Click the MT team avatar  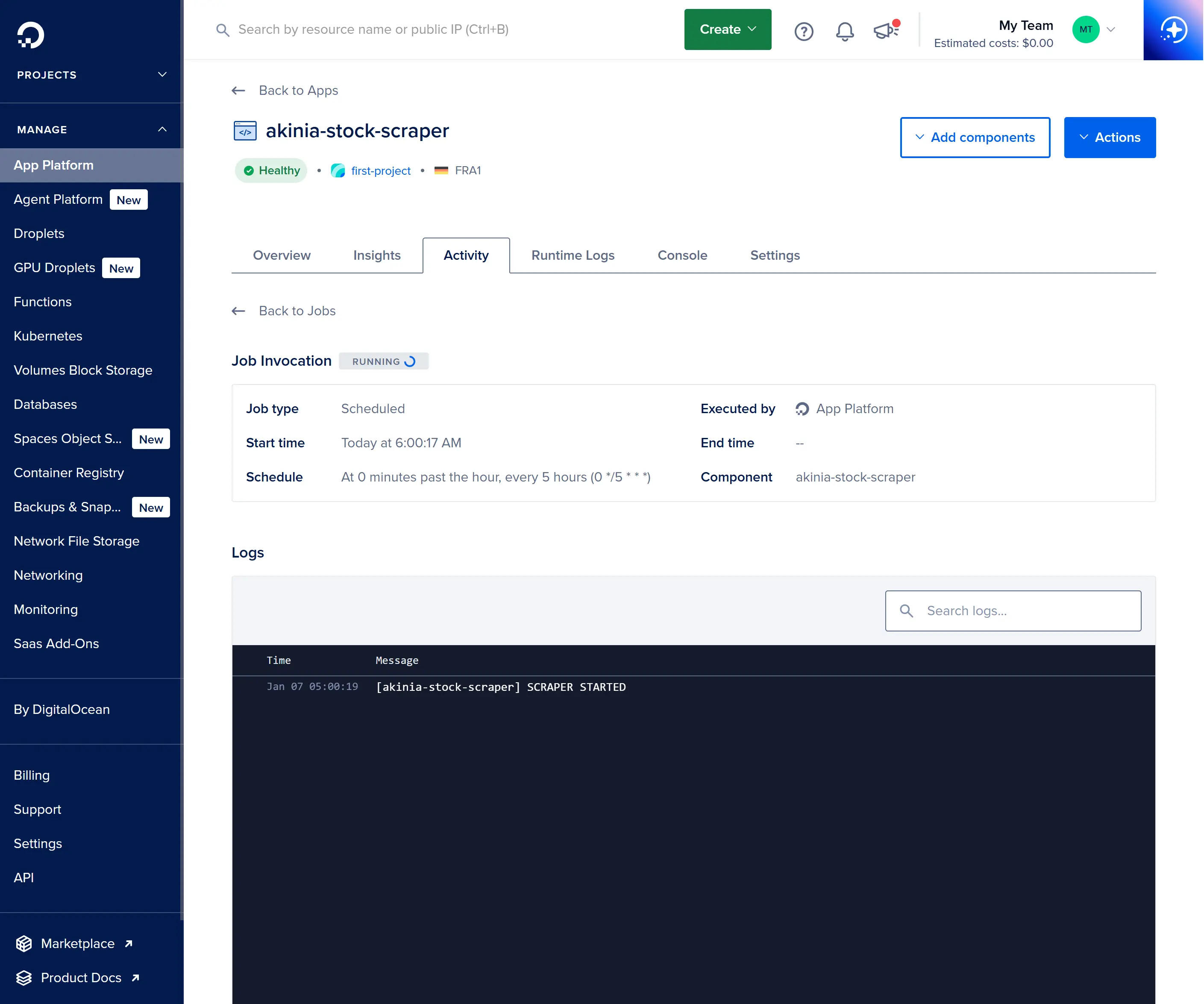click(1086, 30)
